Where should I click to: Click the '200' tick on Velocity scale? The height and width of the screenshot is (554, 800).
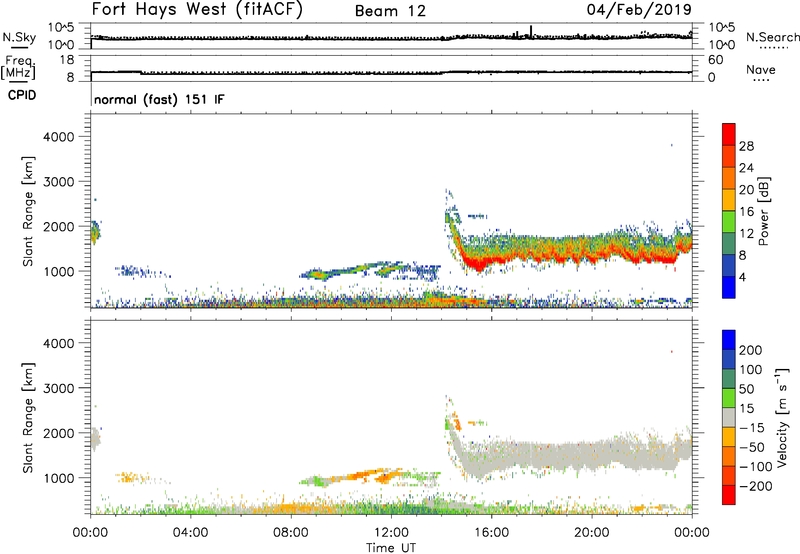tap(751, 350)
